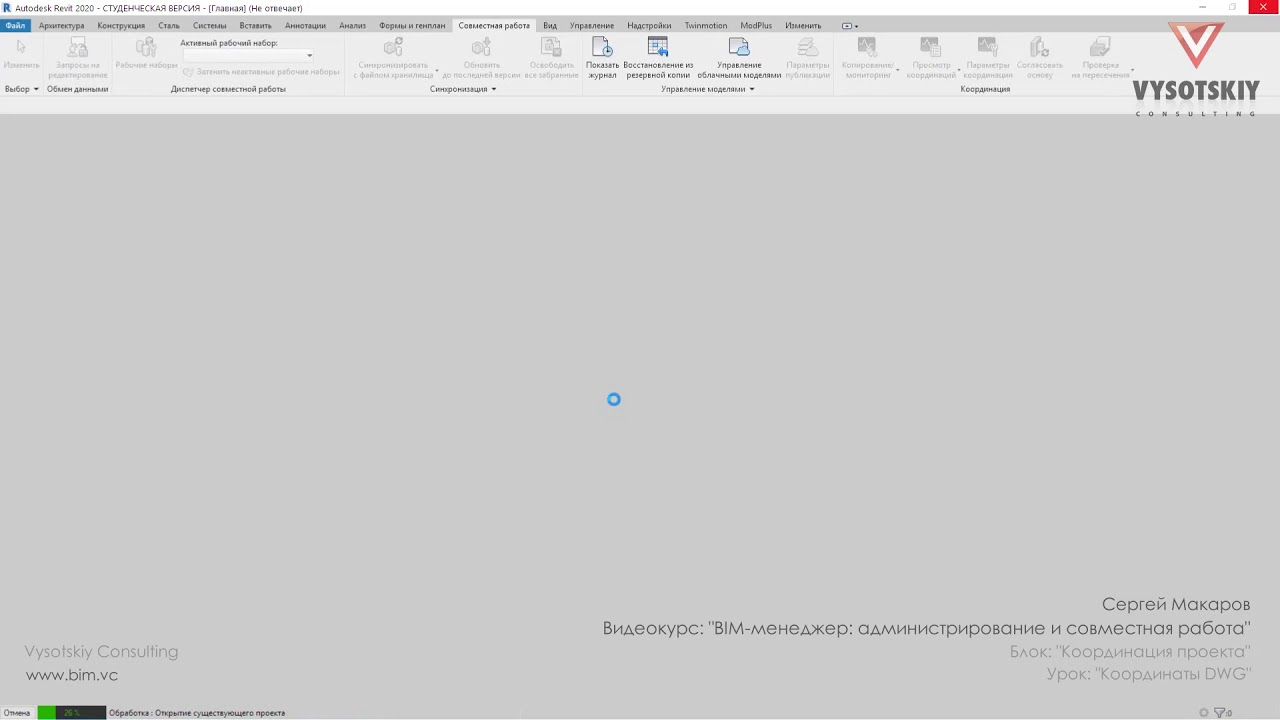Switch to the Архитектура ribbon tab
1280x720 pixels.
[x=61, y=25]
